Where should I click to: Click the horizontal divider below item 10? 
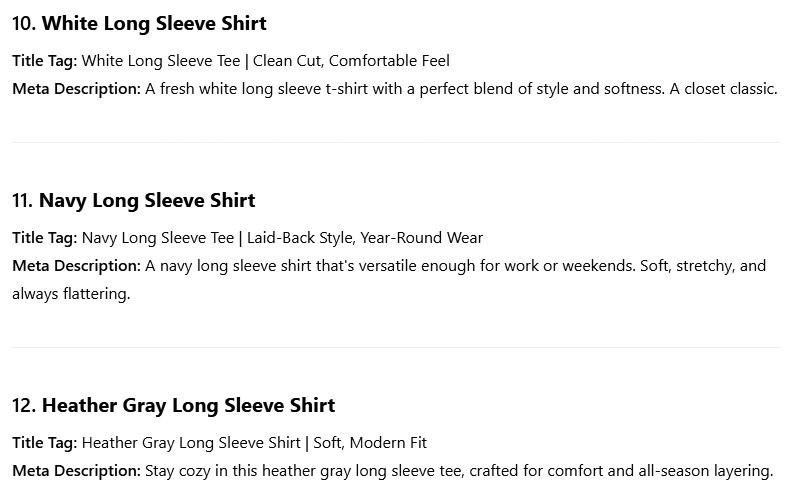coord(396,143)
